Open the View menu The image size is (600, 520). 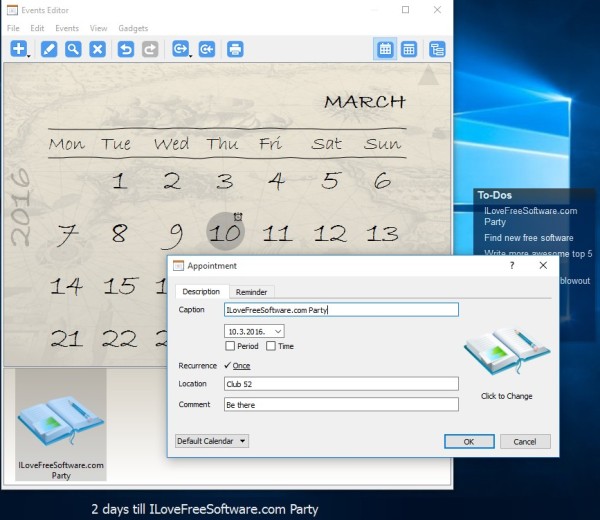pyautogui.click(x=98, y=28)
